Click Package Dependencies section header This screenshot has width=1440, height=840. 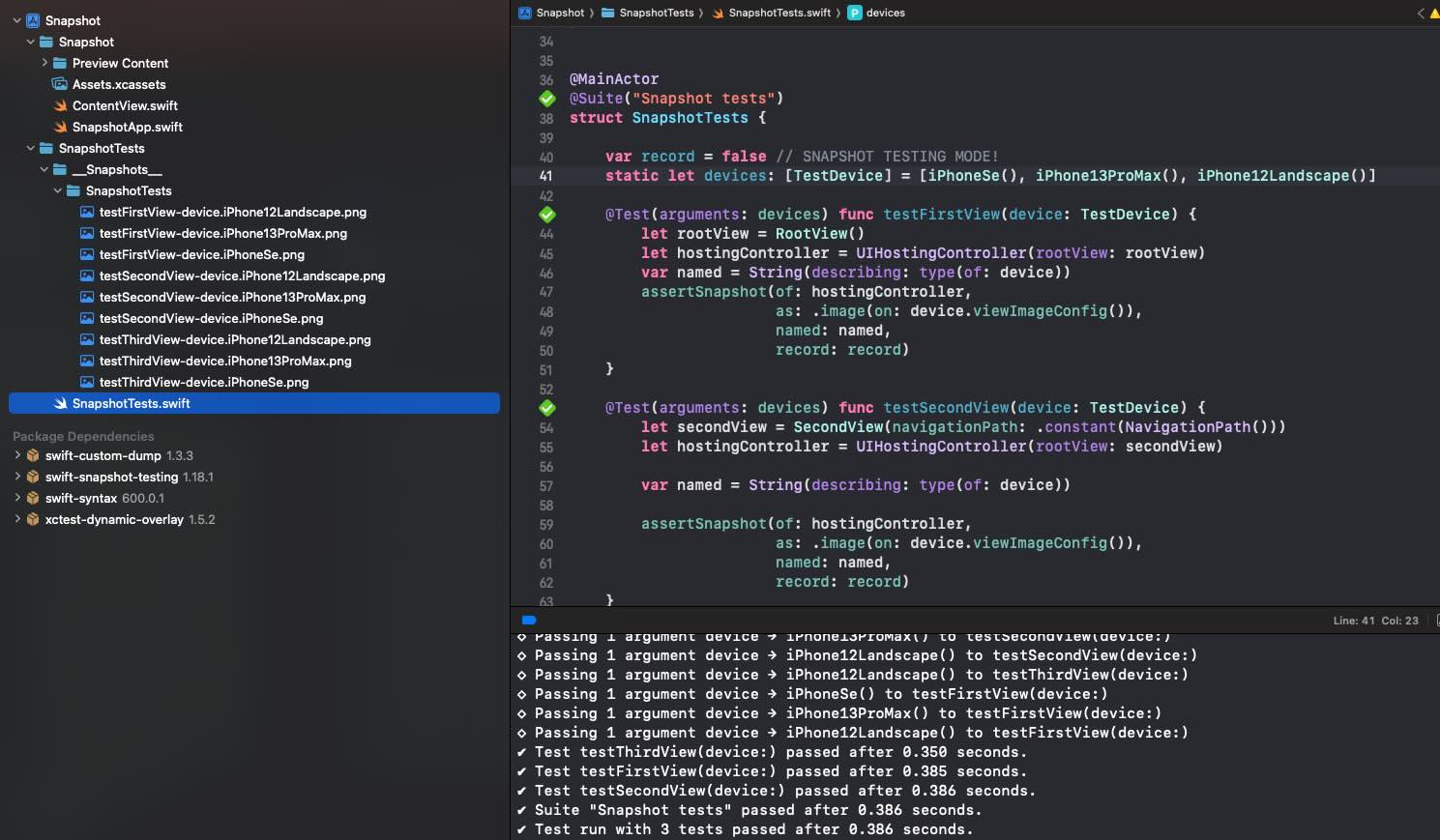(83, 436)
